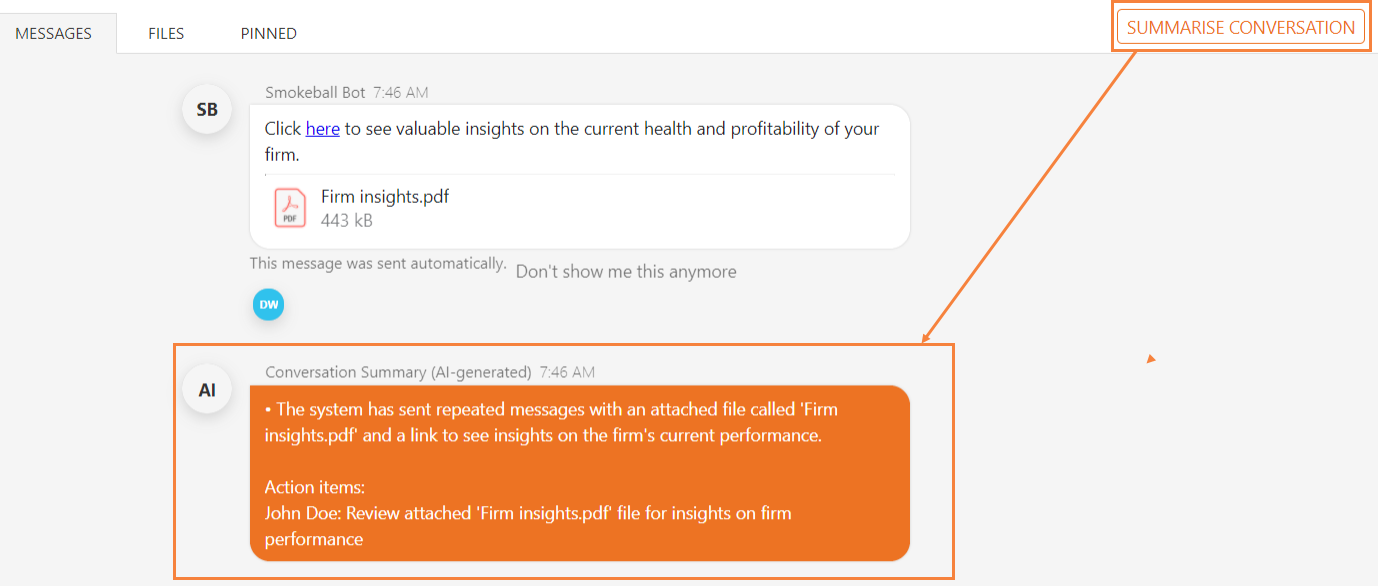Select 'Don't show me this anymore'
The width and height of the screenshot is (1378, 586).
point(626,272)
